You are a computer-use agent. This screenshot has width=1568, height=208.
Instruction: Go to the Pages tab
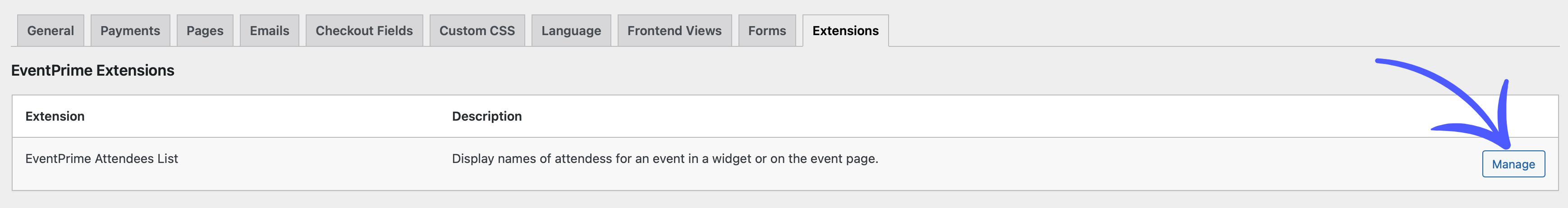(x=205, y=31)
